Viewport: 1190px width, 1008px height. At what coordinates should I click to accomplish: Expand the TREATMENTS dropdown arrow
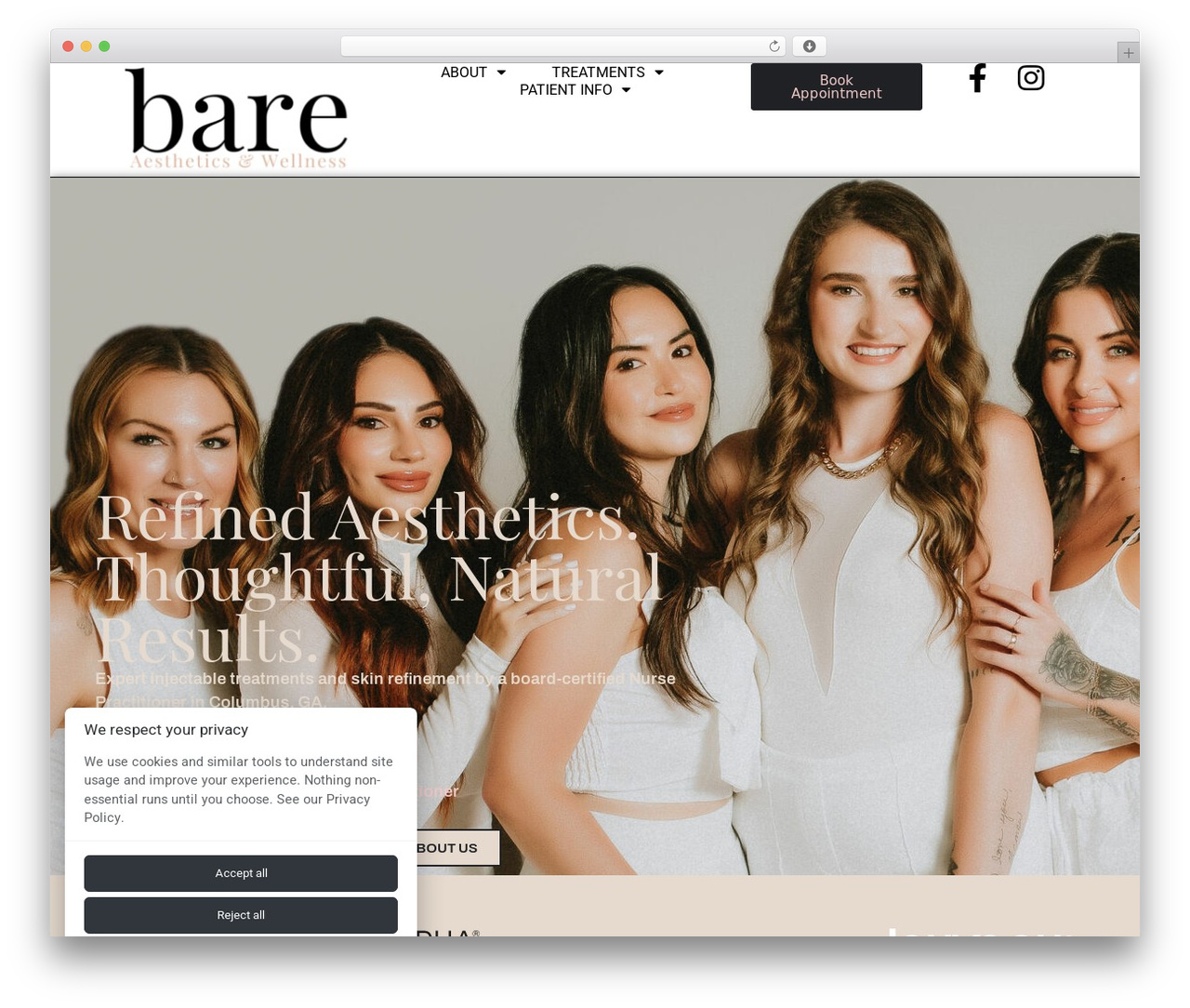pyautogui.click(x=659, y=73)
